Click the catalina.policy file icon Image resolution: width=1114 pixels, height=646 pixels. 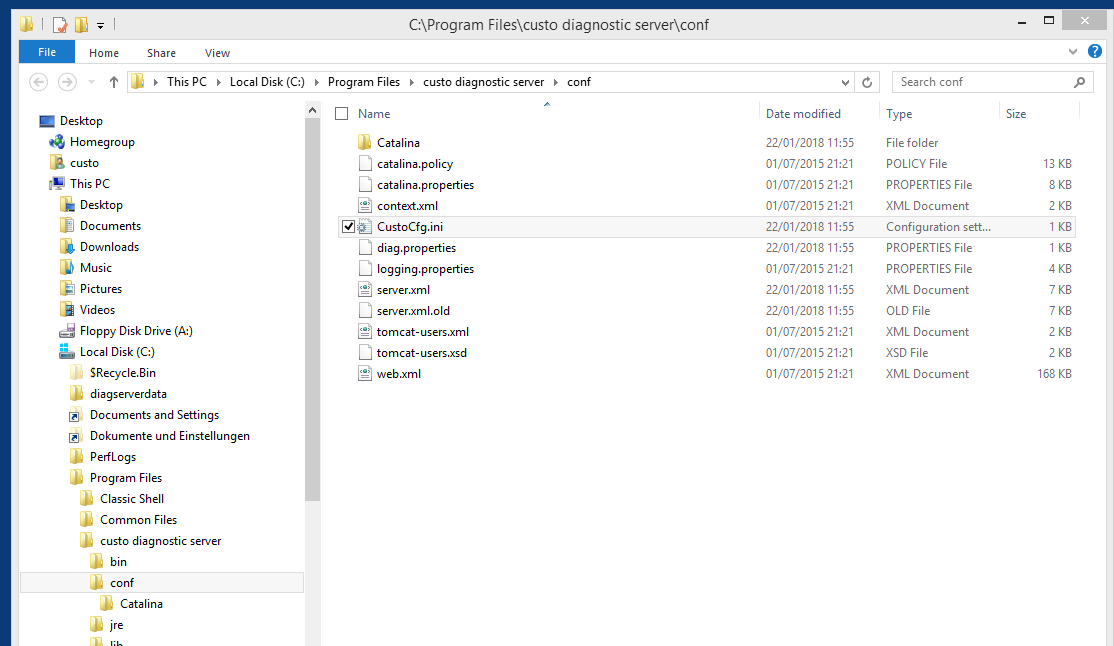[364, 164]
